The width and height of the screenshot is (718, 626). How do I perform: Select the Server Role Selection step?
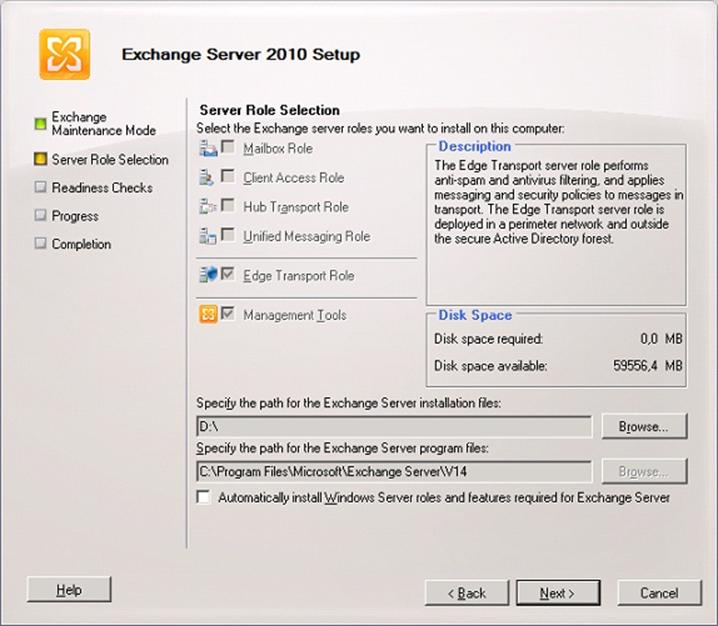point(110,159)
